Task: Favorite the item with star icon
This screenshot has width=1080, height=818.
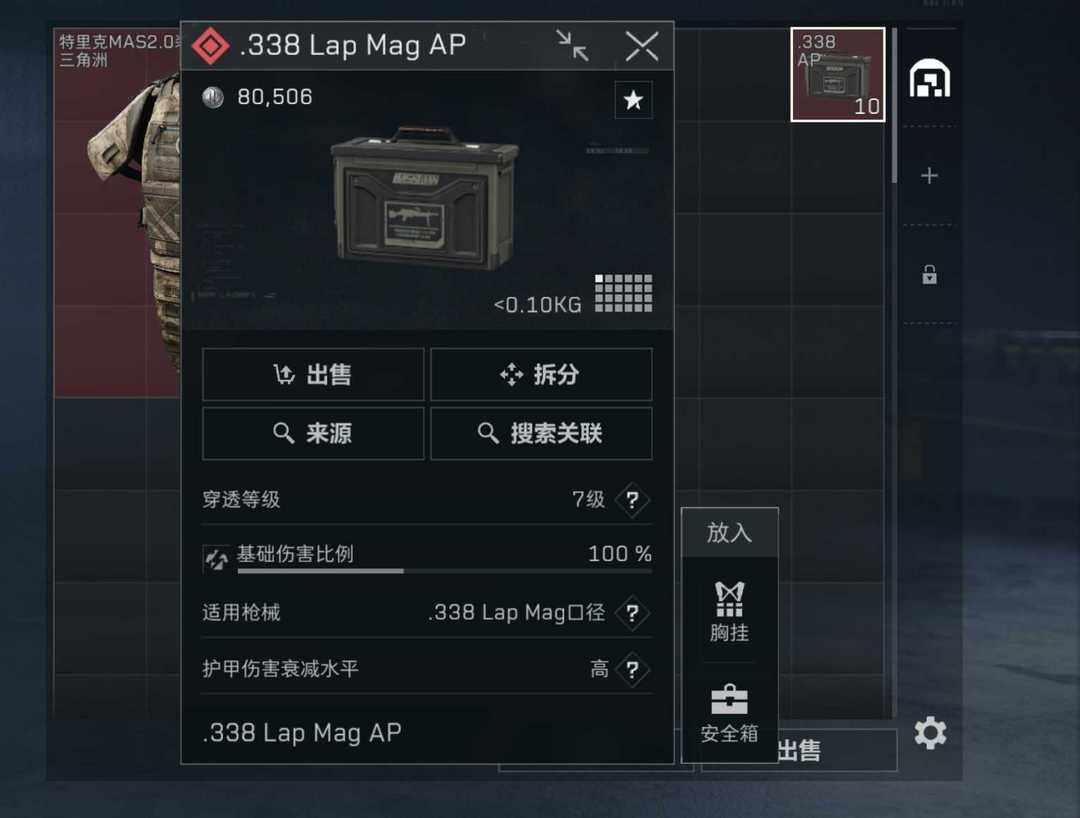Action: point(633,101)
